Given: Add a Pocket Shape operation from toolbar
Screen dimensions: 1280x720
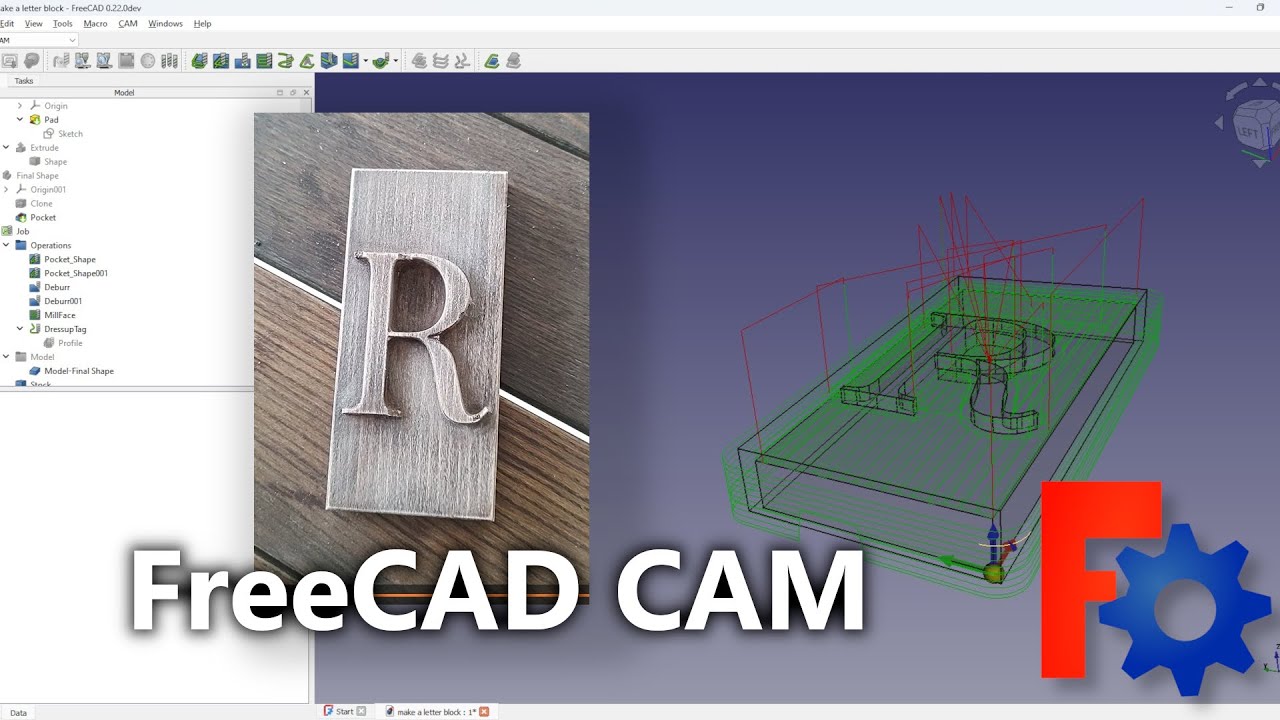Looking at the screenshot, I should [220, 61].
